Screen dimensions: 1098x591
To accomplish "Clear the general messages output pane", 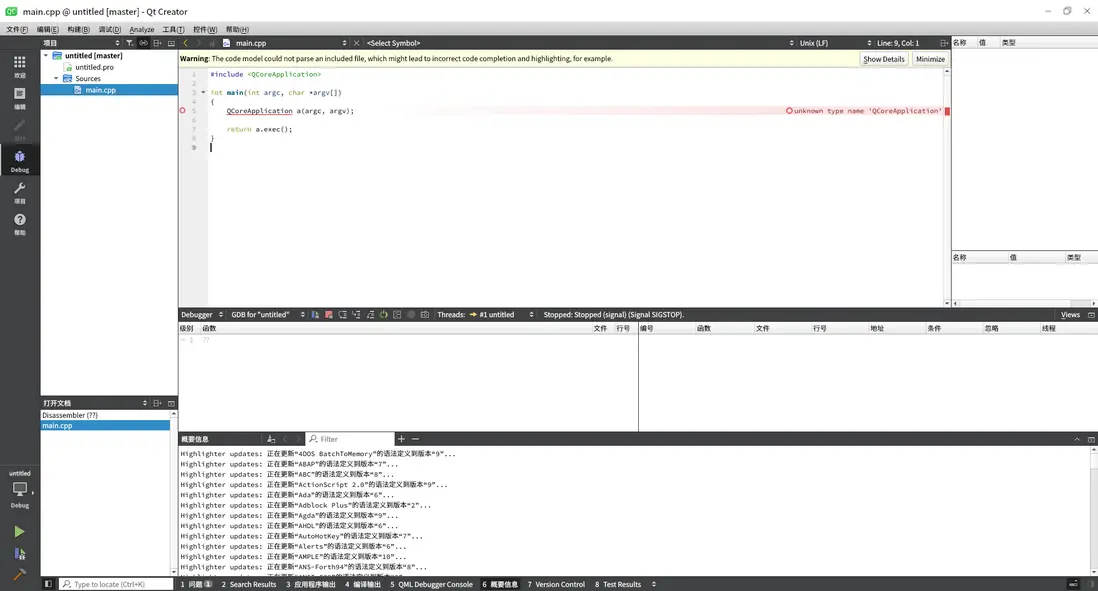I will pyautogui.click(x=271, y=439).
